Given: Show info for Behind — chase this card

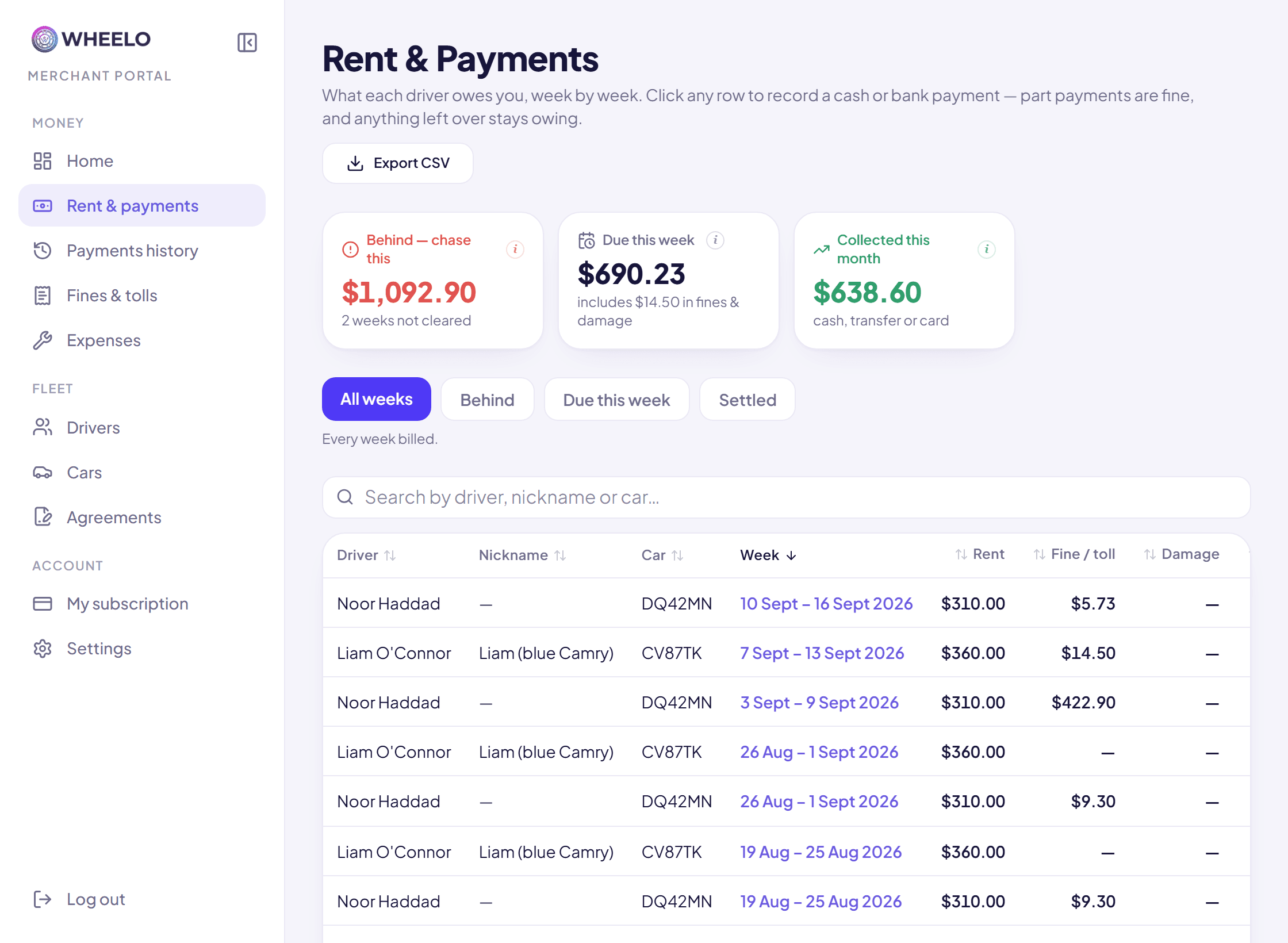Looking at the screenshot, I should (515, 249).
